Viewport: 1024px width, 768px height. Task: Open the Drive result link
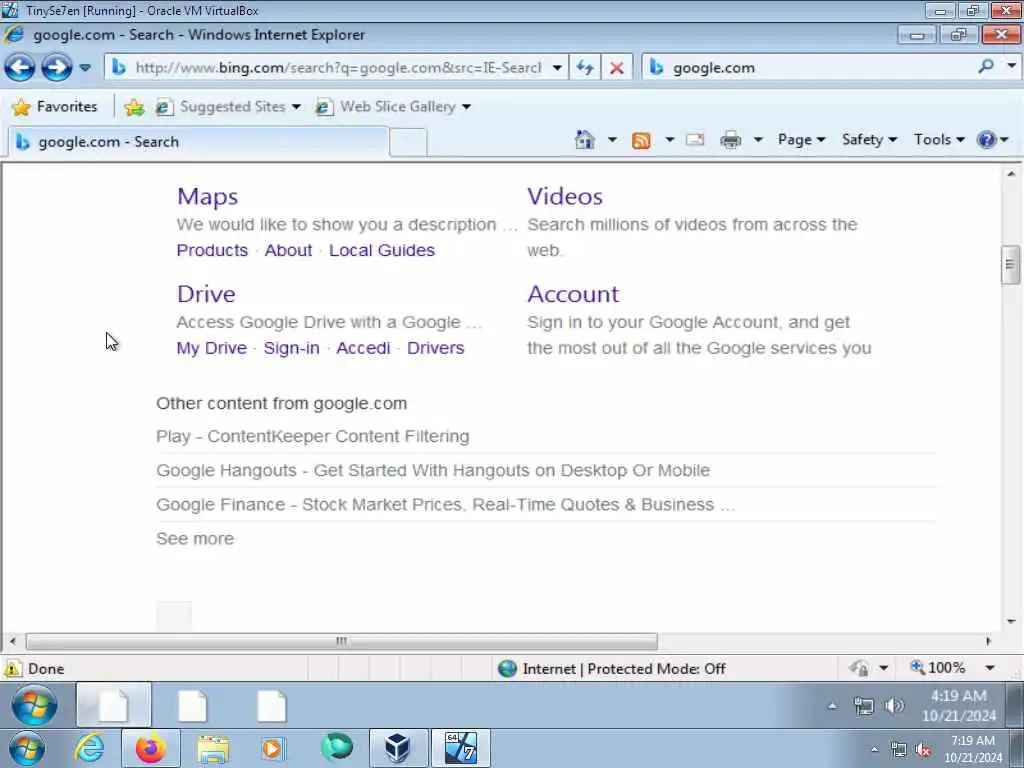click(x=206, y=295)
